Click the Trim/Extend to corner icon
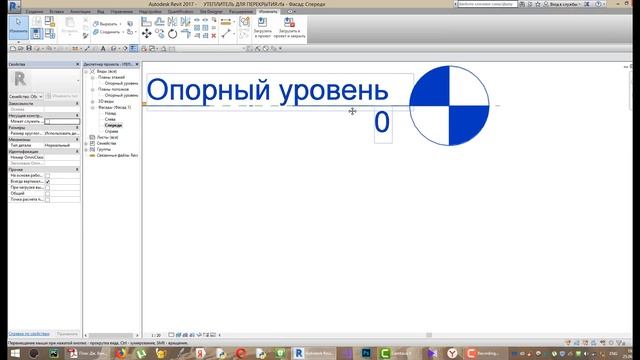This screenshot has height=360, width=640. pyautogui.click(x=186, y=34)
